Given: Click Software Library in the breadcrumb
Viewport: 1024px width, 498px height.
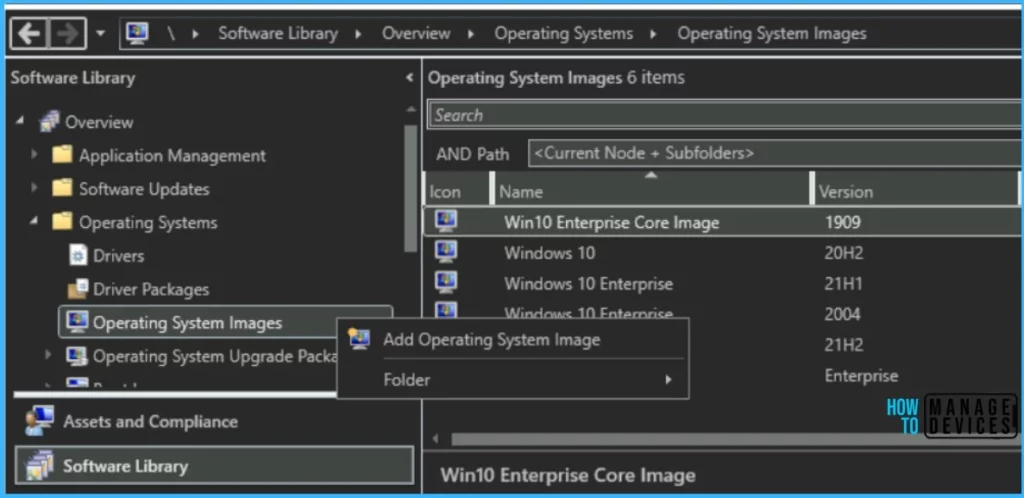Looking at the screenshot, I should pos(278,34).
